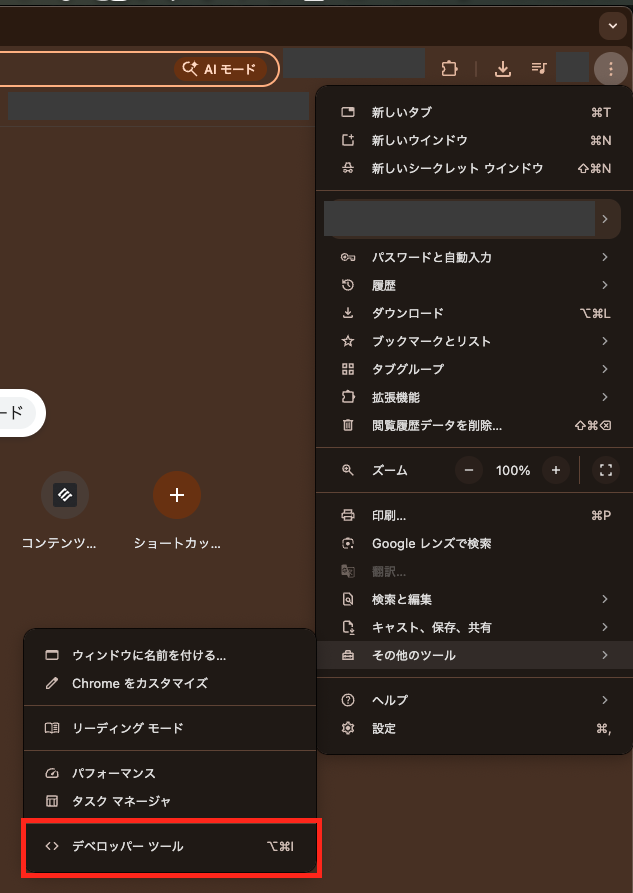Open ダウンロード menu entry

[475, 313]
